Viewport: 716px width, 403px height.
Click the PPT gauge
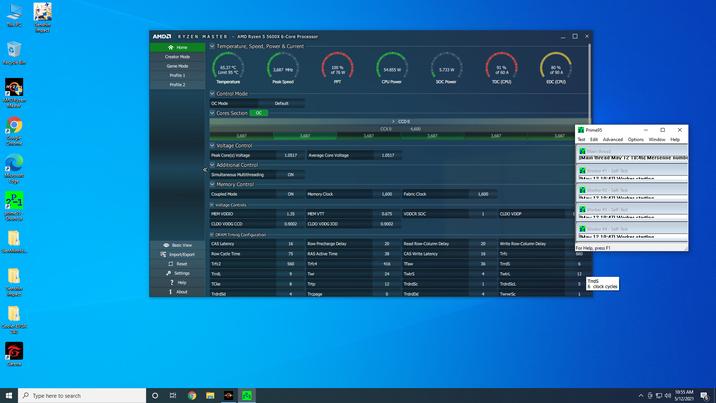coord(337,68)
